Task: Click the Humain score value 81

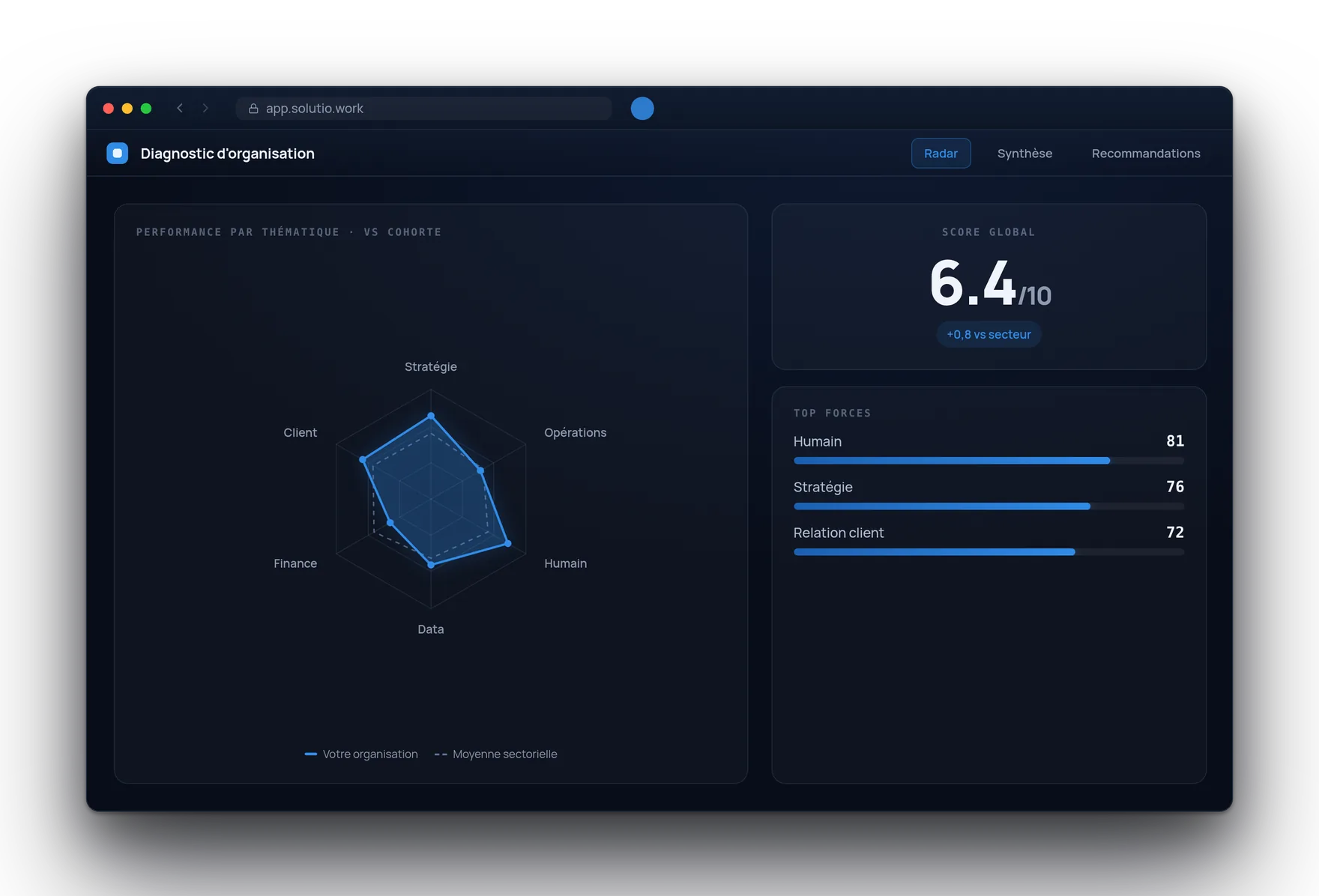Action: tap(1175, 441)
